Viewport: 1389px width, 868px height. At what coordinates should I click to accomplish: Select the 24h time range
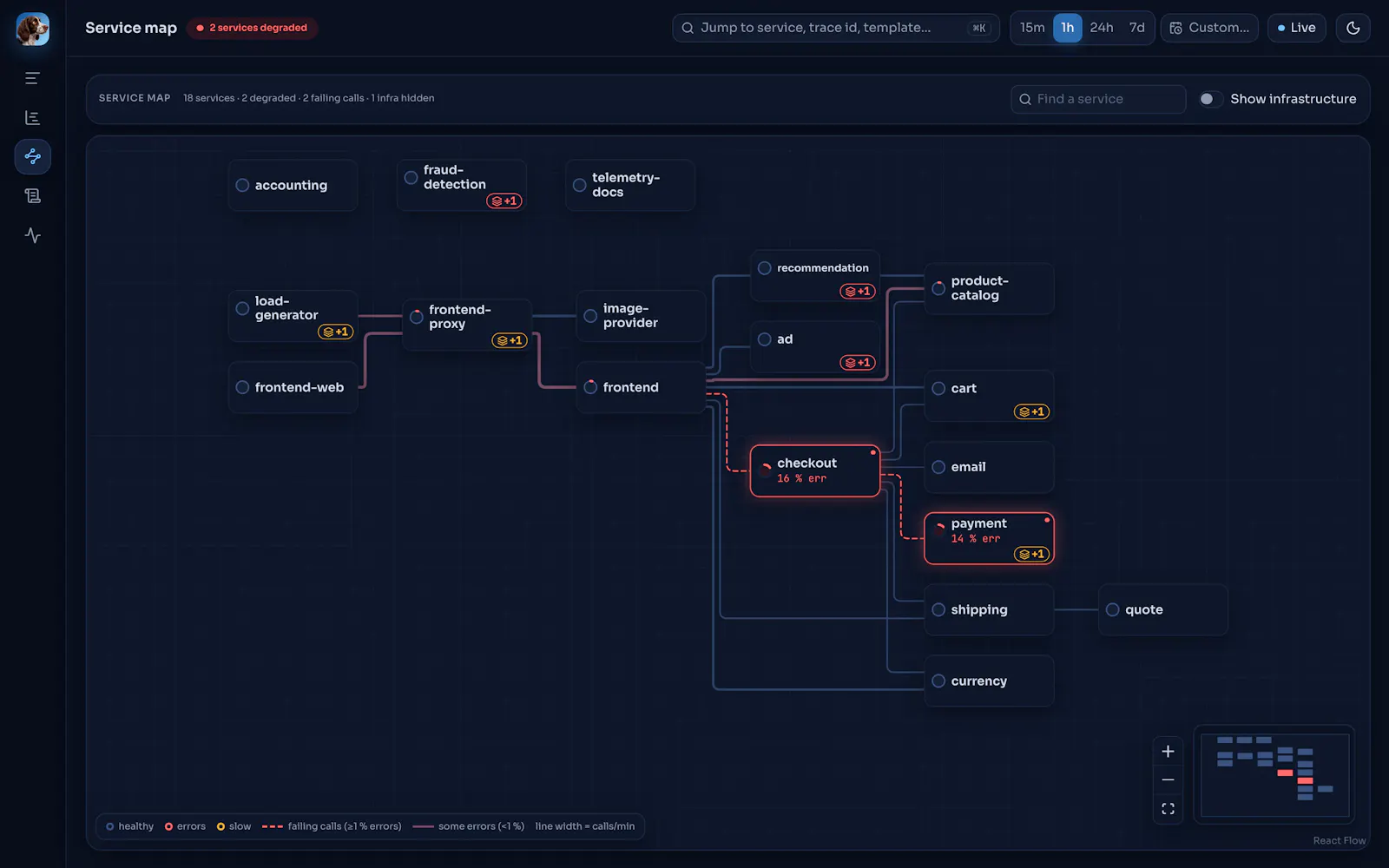pos(1102,28)
